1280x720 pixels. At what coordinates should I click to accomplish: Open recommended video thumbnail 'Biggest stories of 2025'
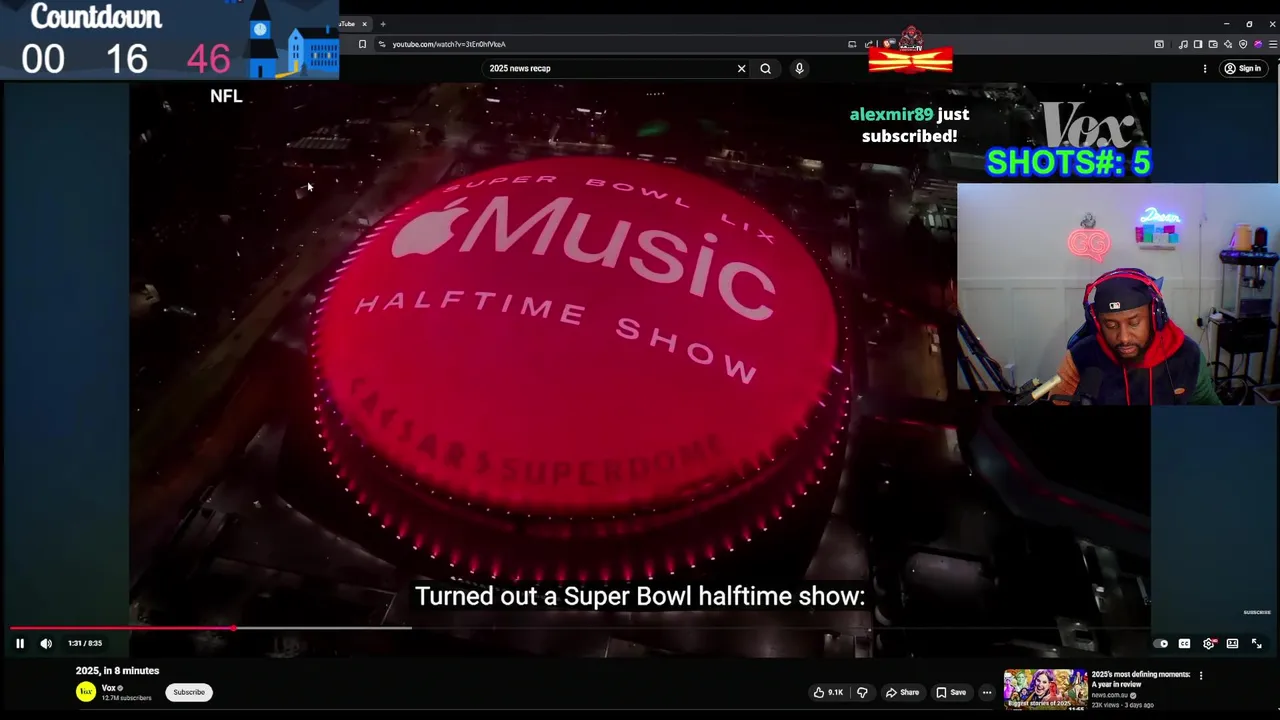1045,689
